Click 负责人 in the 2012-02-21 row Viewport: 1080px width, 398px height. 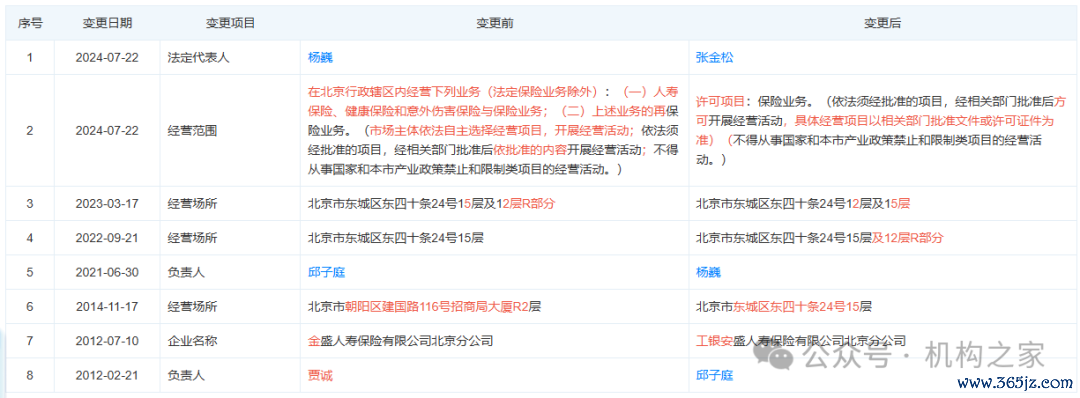pyautogui.click(x=186, y=375)
